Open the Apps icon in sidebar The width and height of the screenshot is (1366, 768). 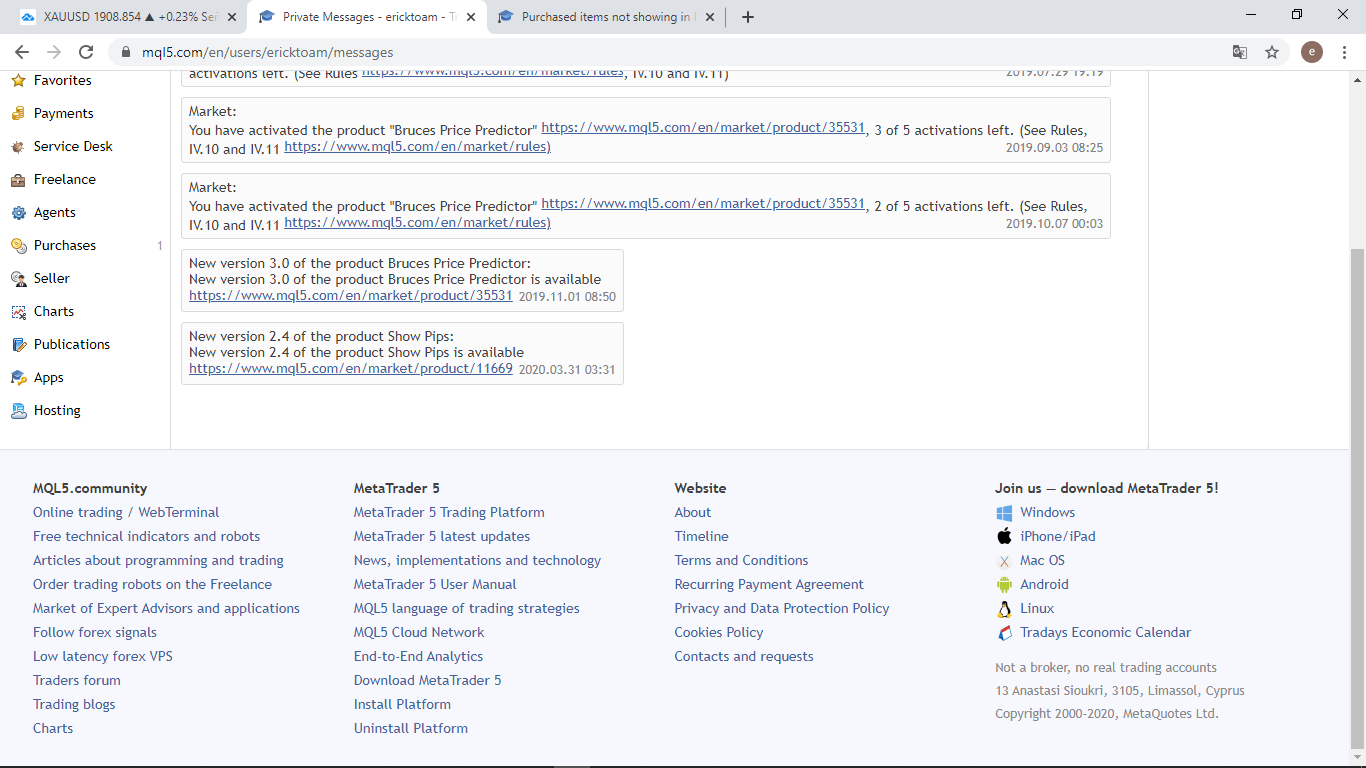(18, 378)
